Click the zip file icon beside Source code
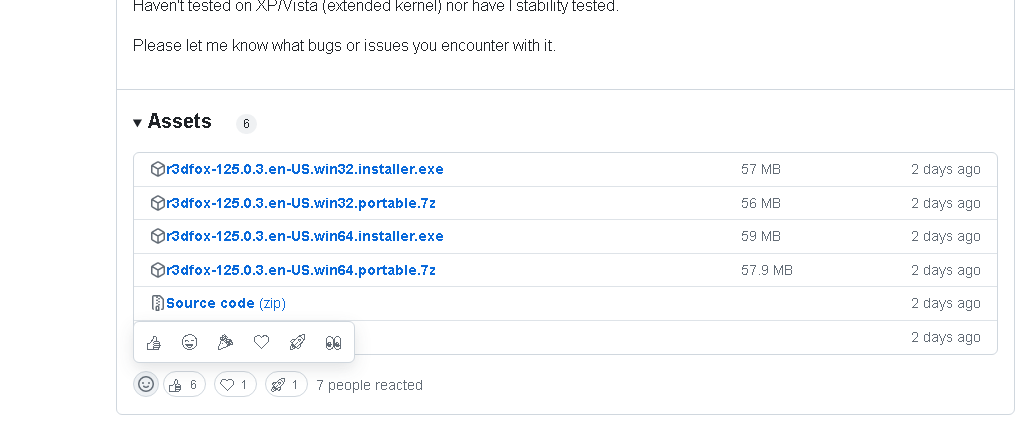Screen dimensions: 1034x443 (x=157, y=303)
